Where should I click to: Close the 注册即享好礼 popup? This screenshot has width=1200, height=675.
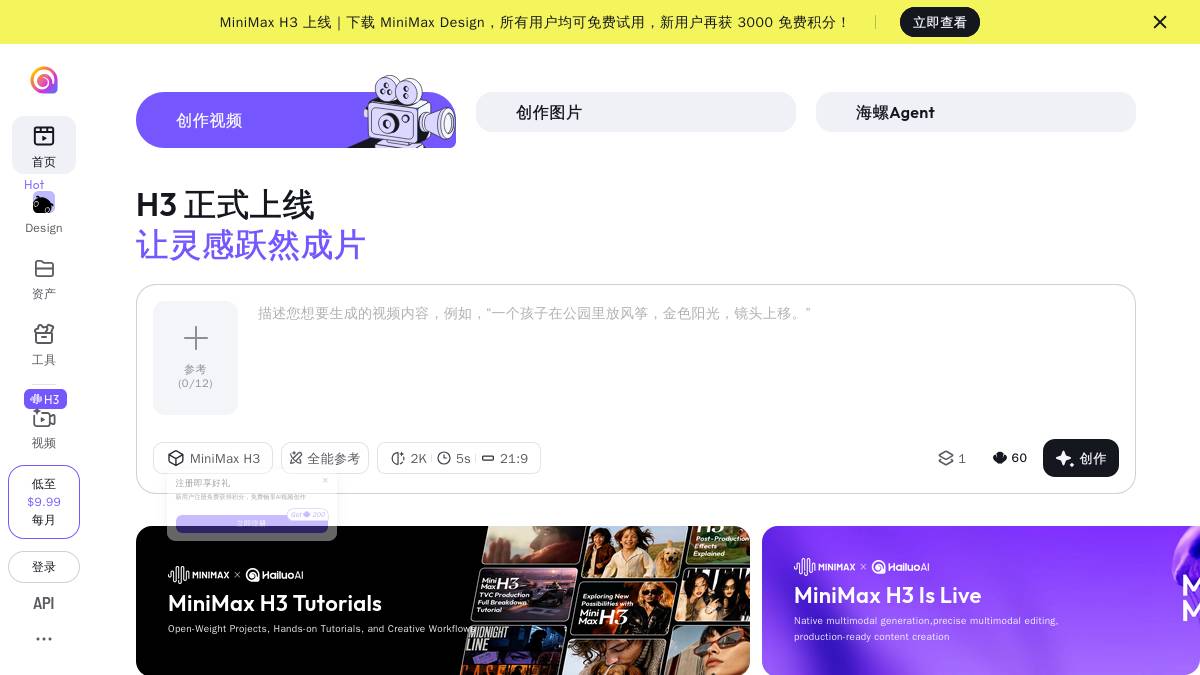pos(325,480)
